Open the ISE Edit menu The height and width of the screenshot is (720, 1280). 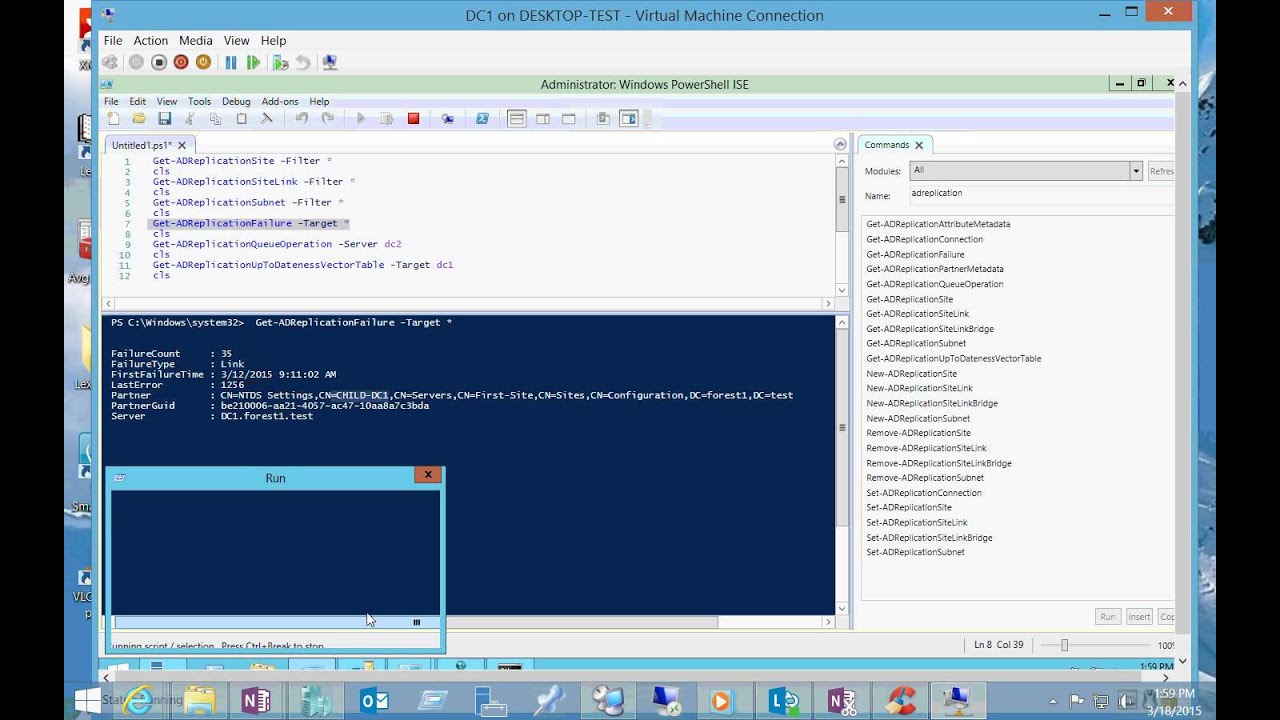[x=137, y=101]
